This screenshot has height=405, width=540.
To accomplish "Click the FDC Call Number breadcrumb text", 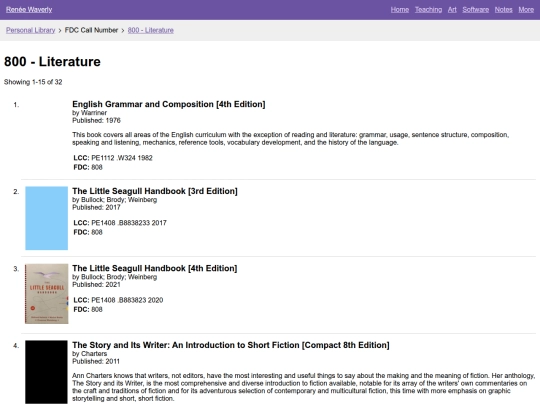I will pyautogui.click(x=91, y=30).
